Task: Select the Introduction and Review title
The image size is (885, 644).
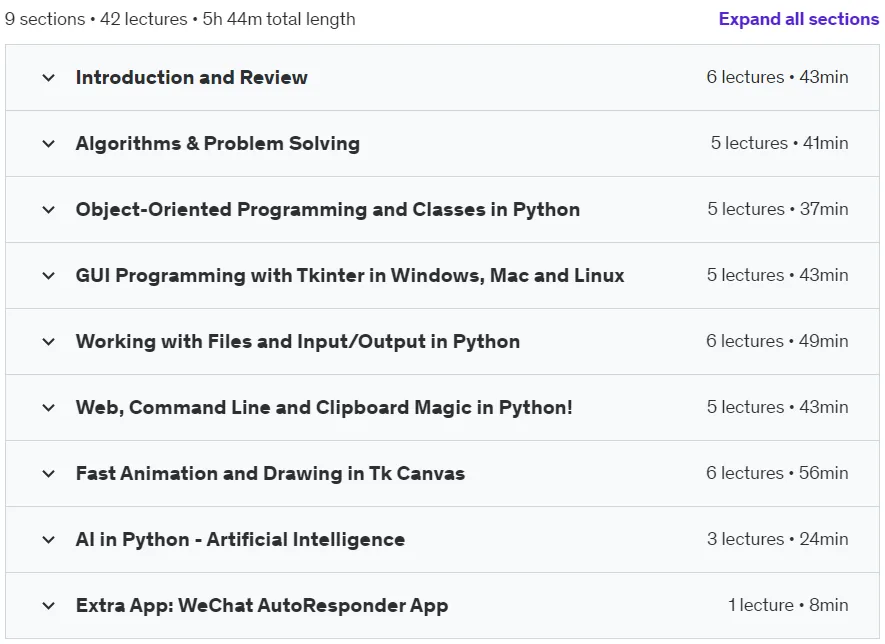Action: 191,77
